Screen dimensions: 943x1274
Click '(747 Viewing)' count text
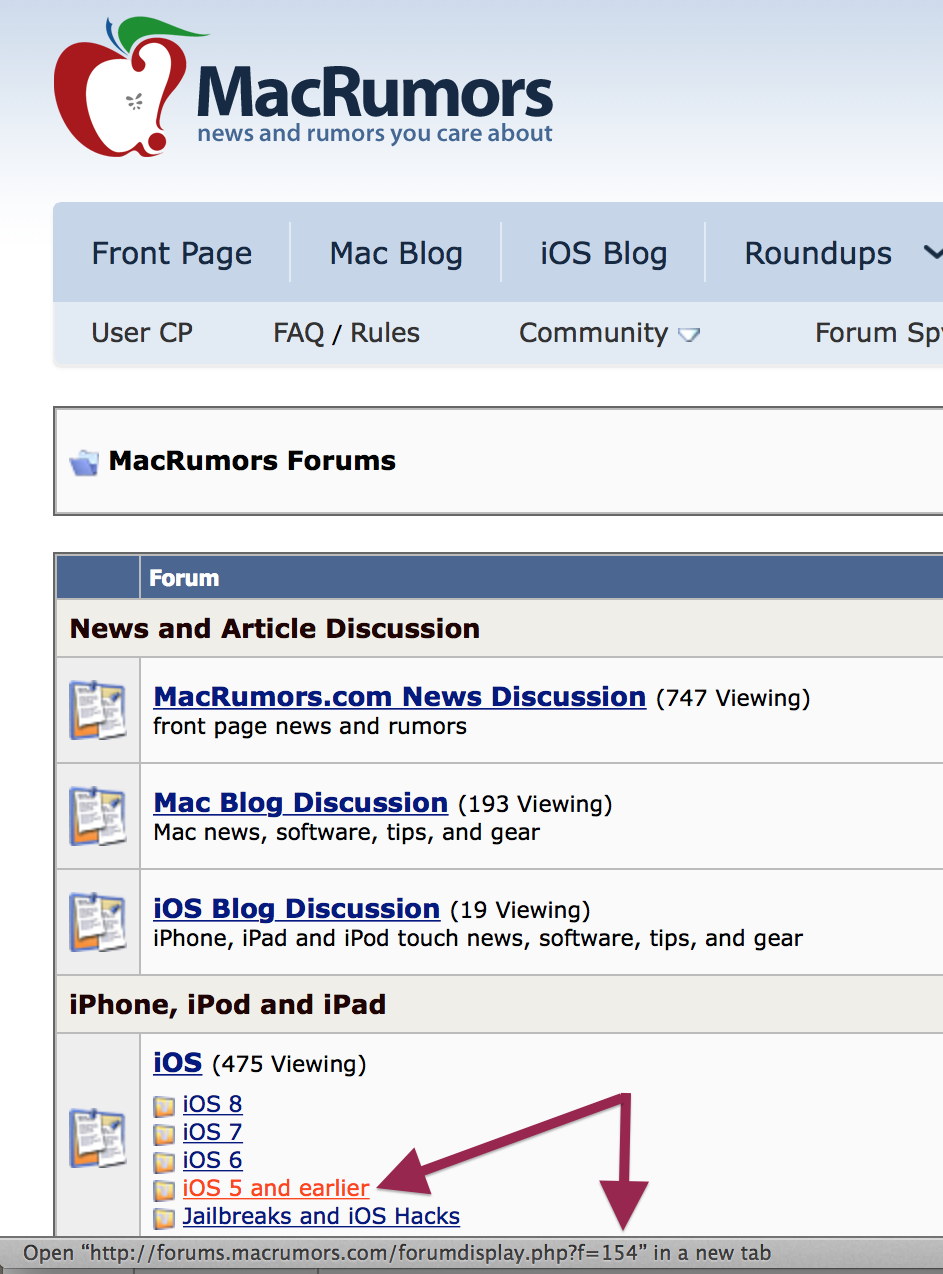coord(733,698)
